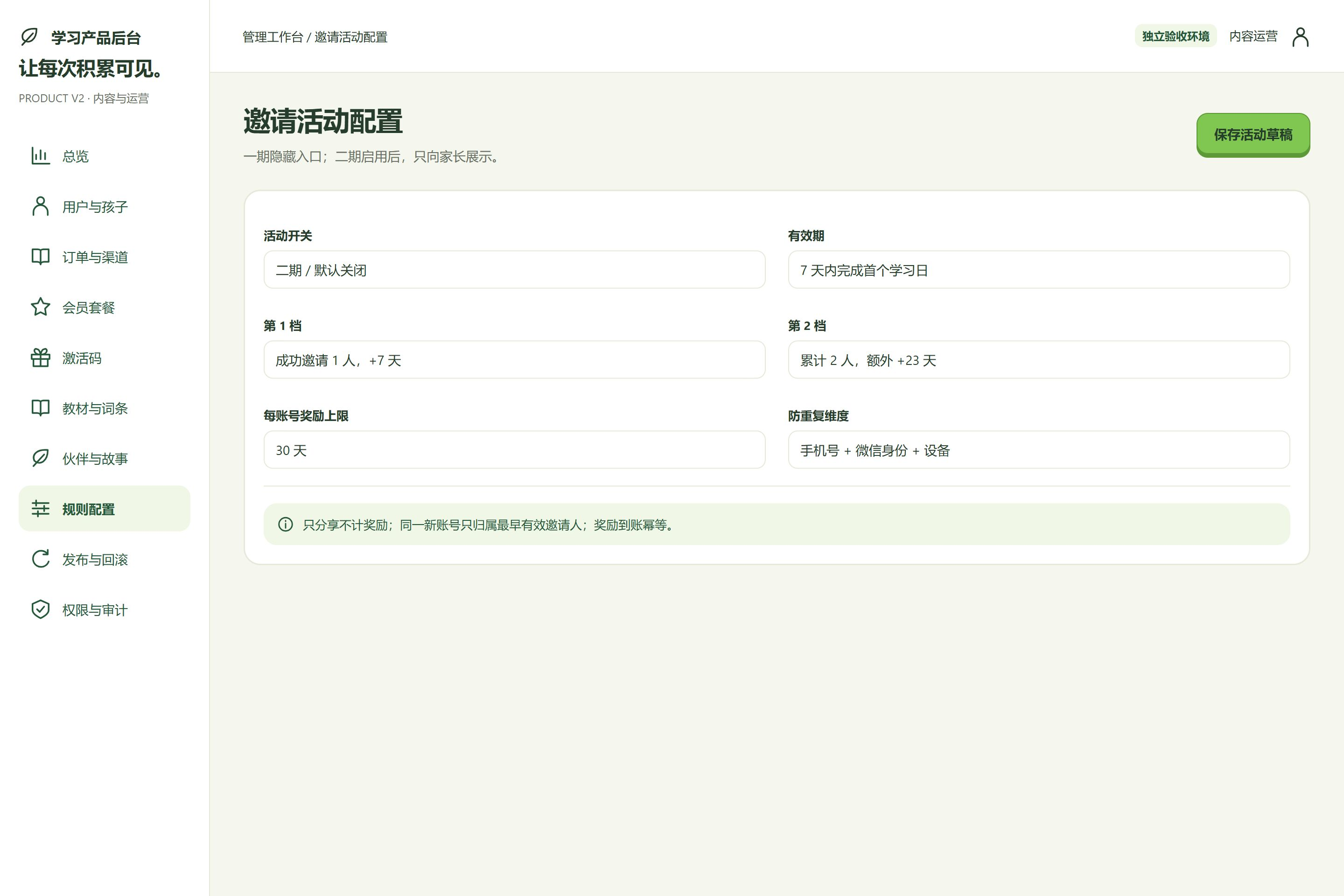Go to 权限与审计

pos(105,609)
